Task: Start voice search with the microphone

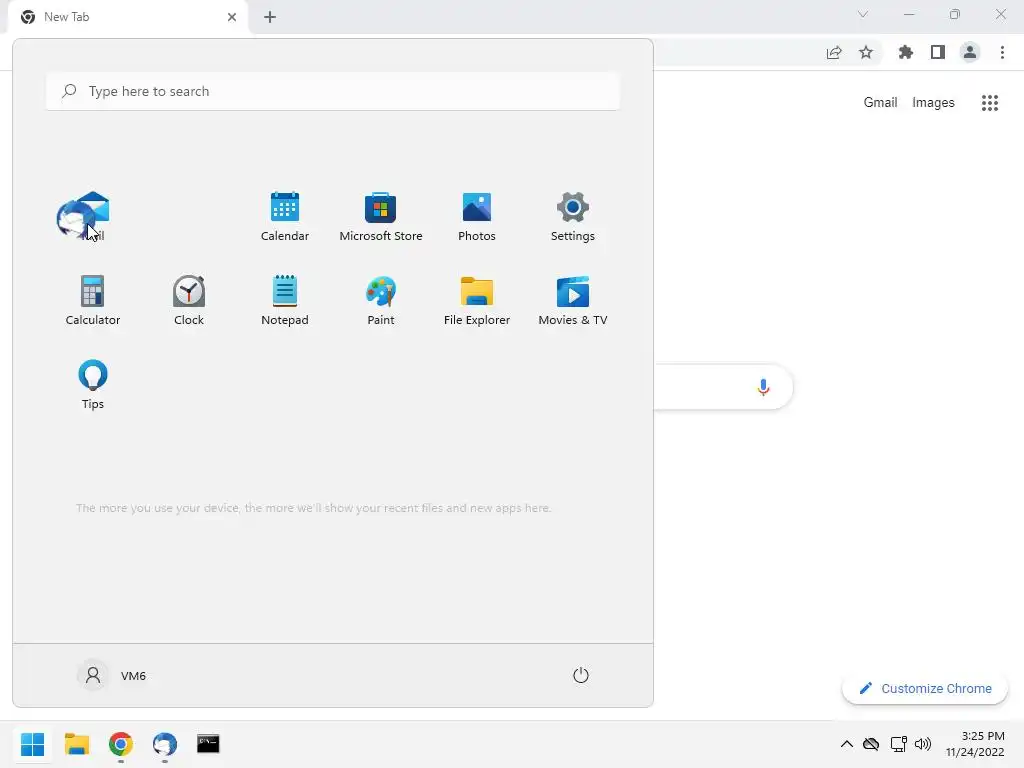Action: pos(763,387)
